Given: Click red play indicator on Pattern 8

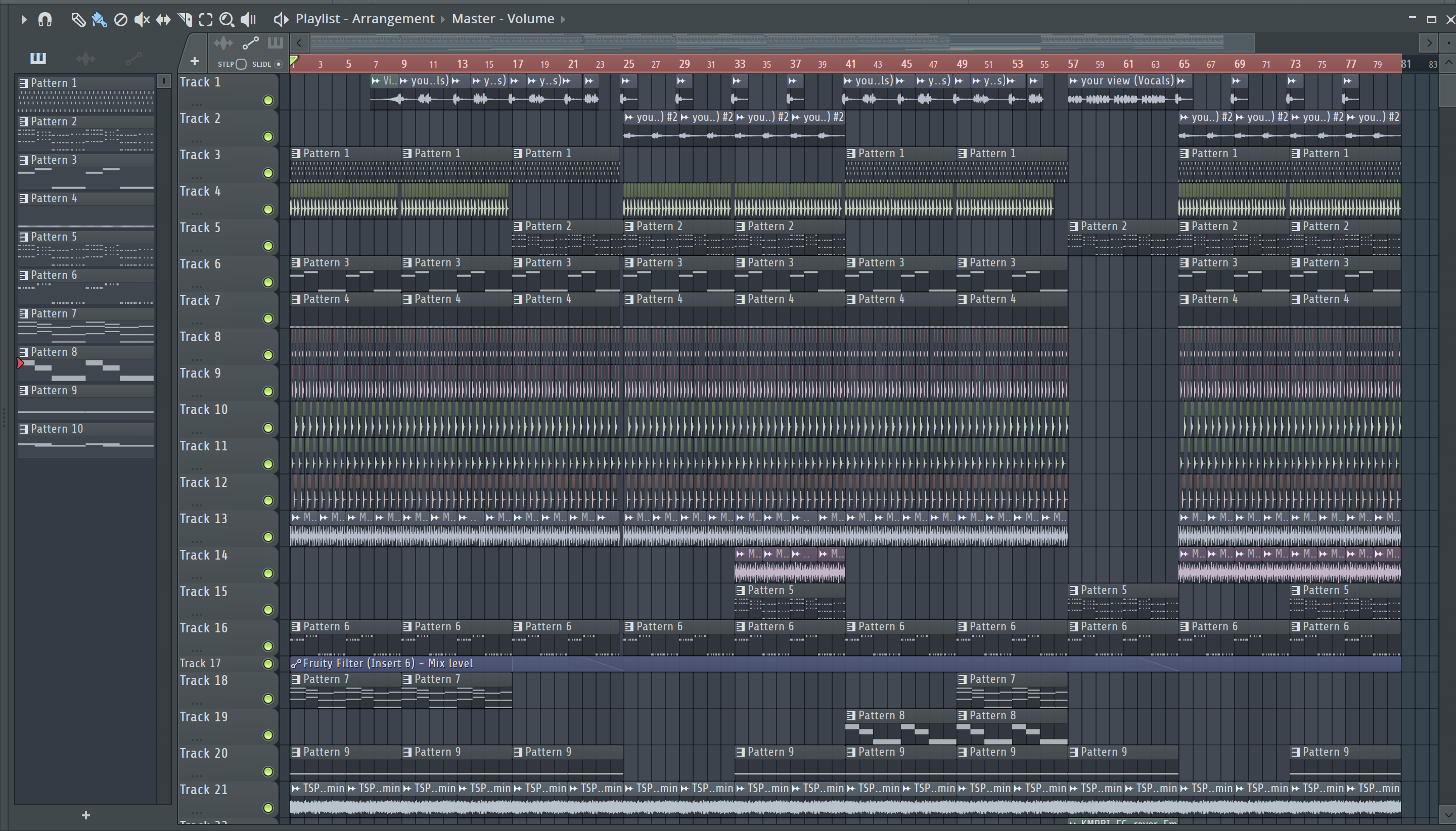Looking at the screenshot, I should [21, 363].
